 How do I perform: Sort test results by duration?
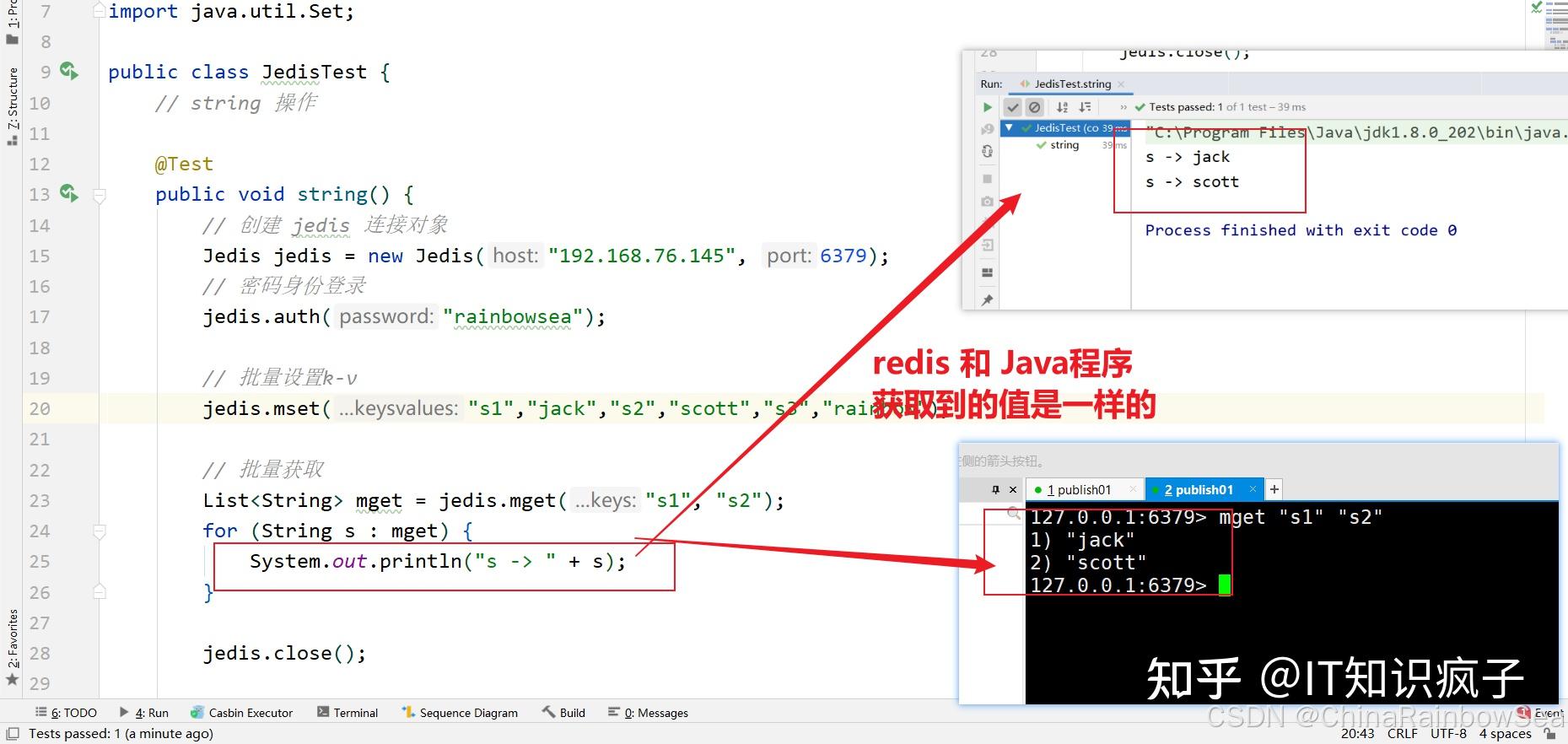[1086, 107]
